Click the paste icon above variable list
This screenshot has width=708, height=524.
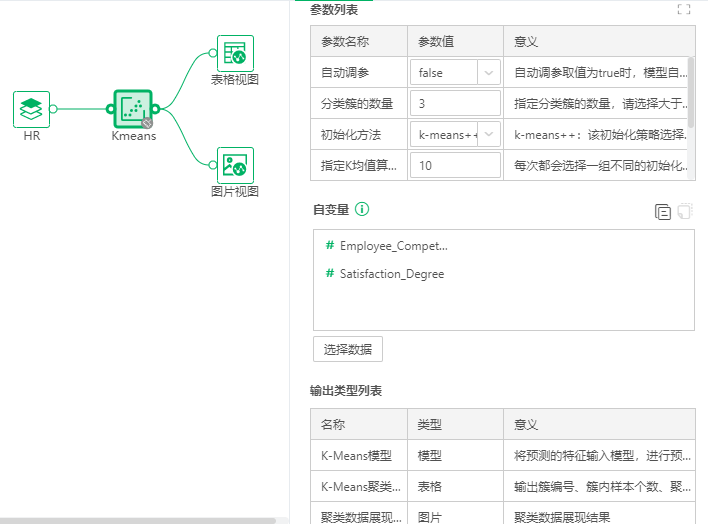(x=685, y=211)
